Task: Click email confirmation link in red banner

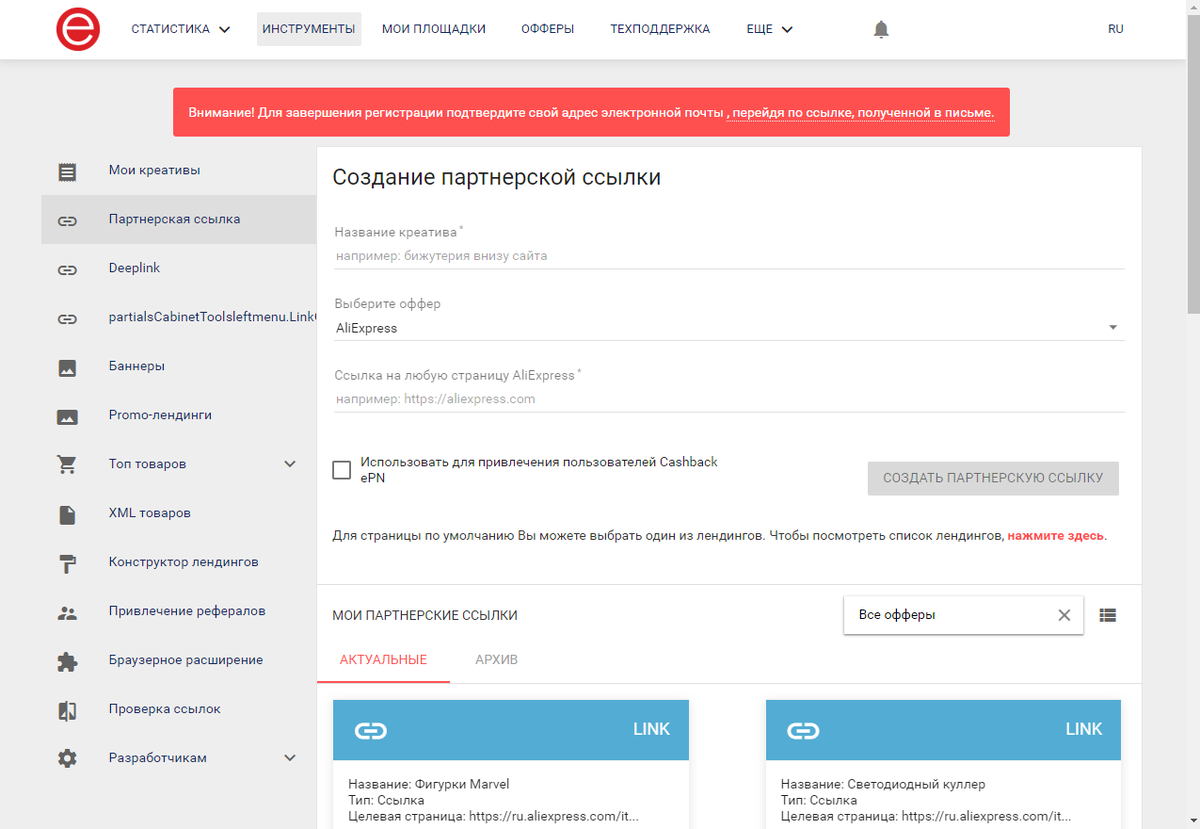Action: (x=862, y=113)
